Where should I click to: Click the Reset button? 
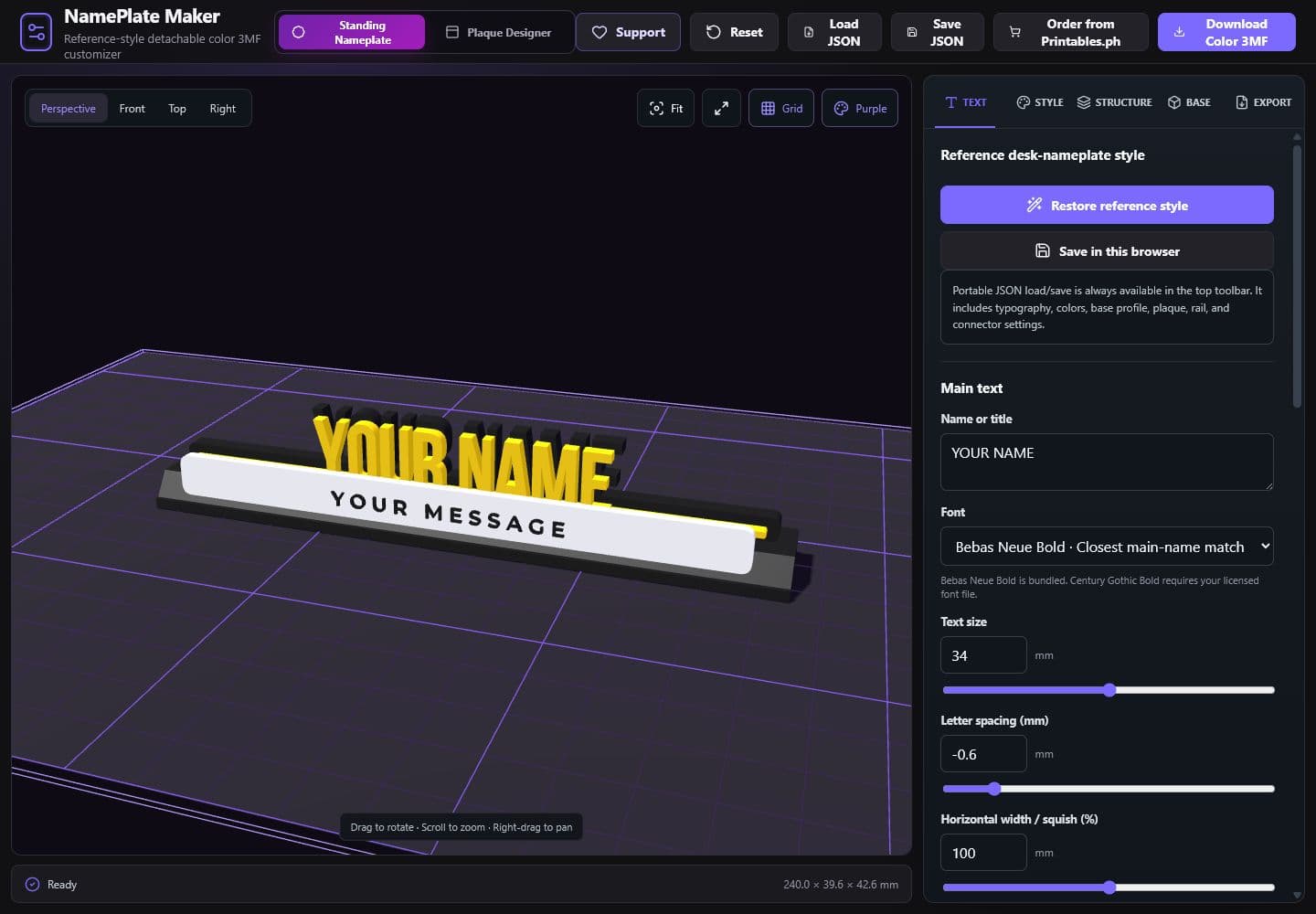point(734,32)
